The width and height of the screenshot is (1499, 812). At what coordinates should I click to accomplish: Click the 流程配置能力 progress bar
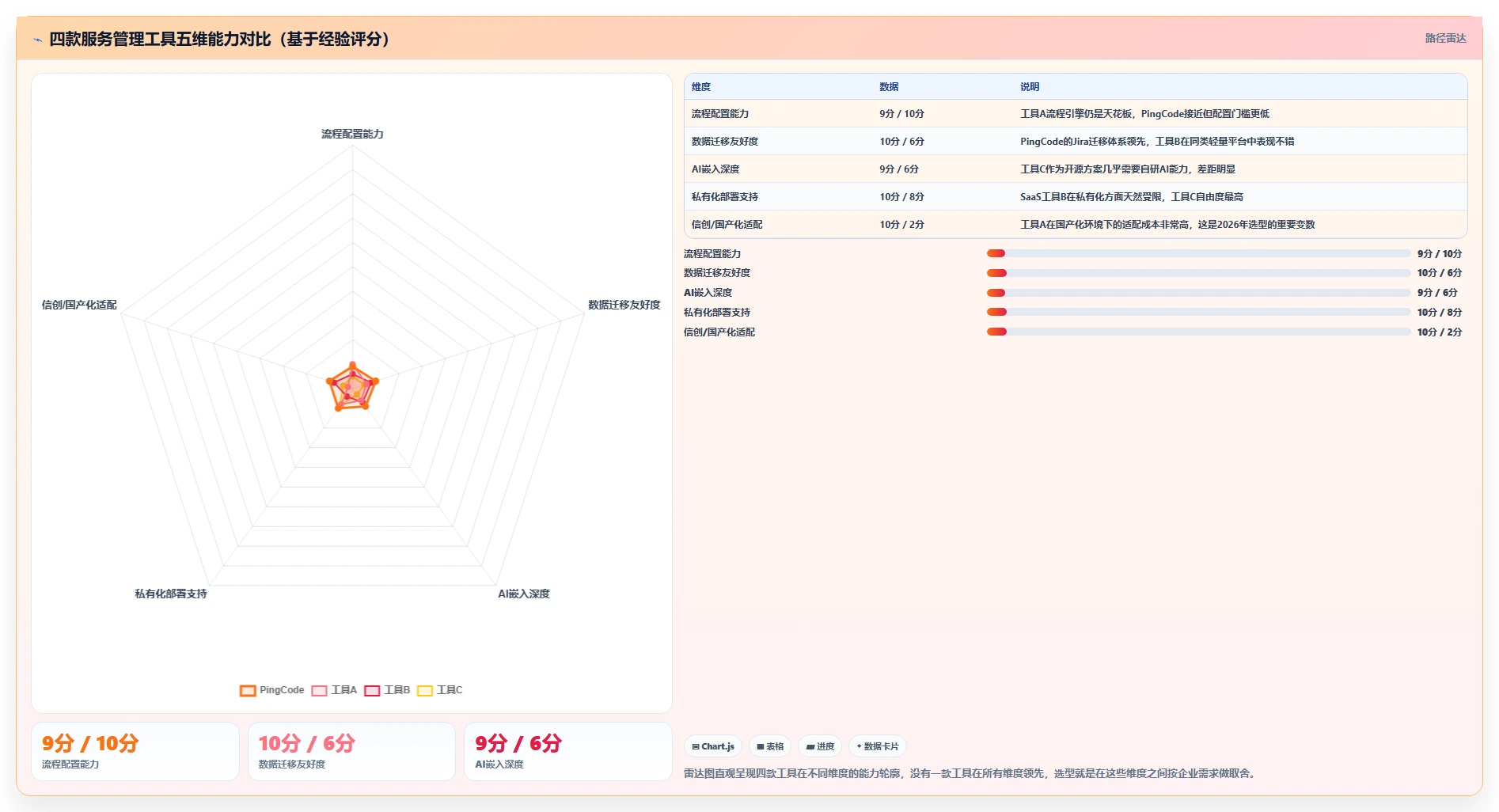[x=1198, y=253]
